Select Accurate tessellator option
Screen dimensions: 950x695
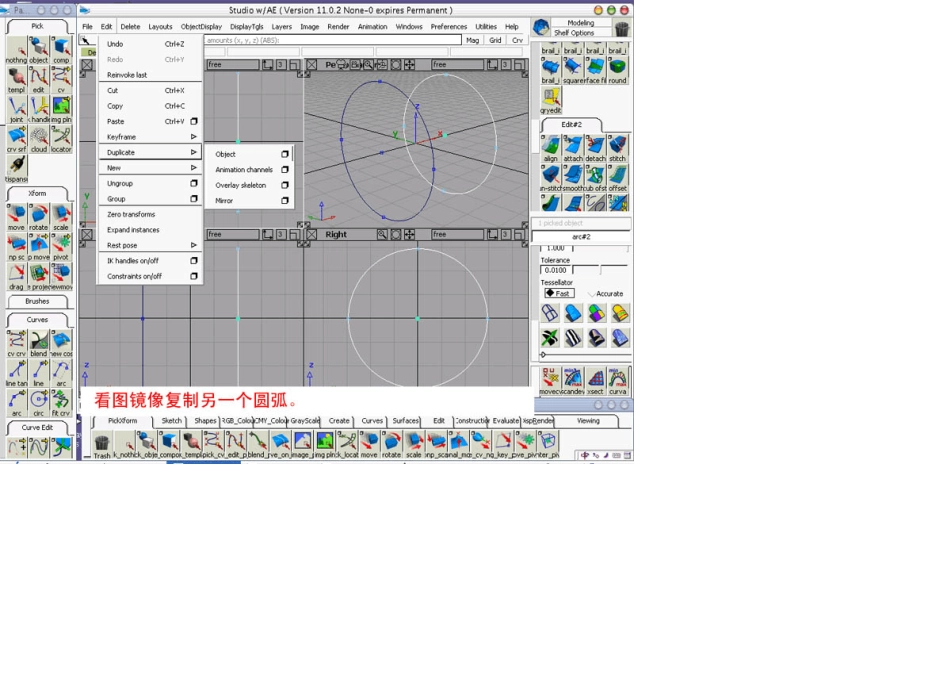point(605,294)
